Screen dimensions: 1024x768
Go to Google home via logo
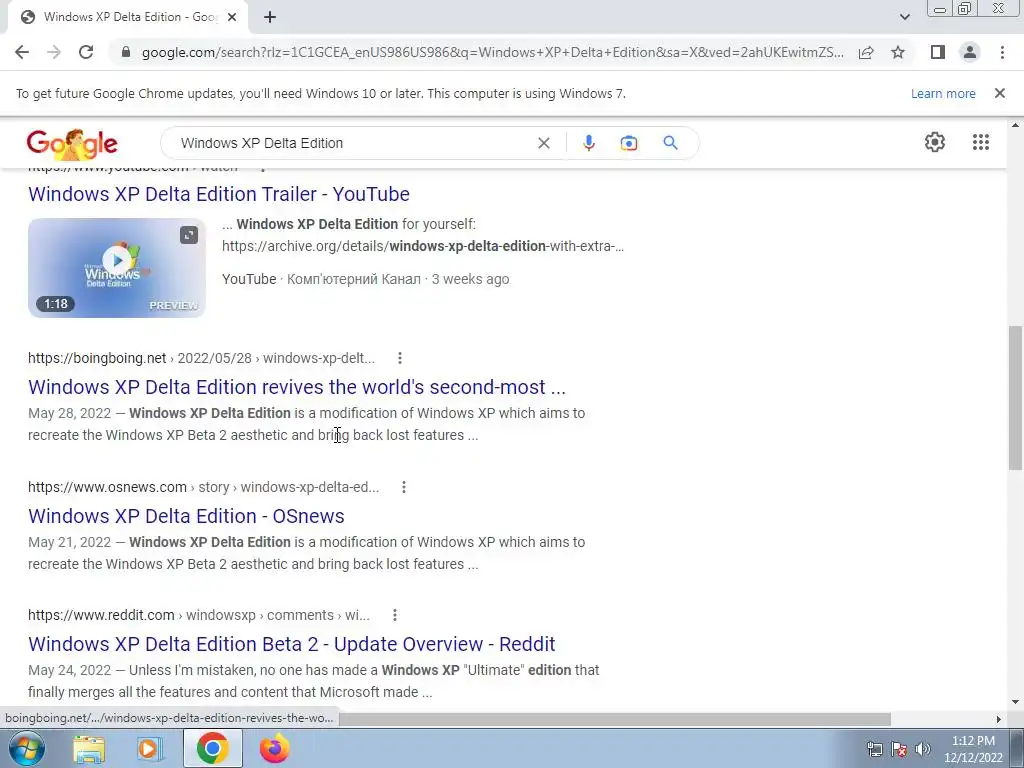72,144
